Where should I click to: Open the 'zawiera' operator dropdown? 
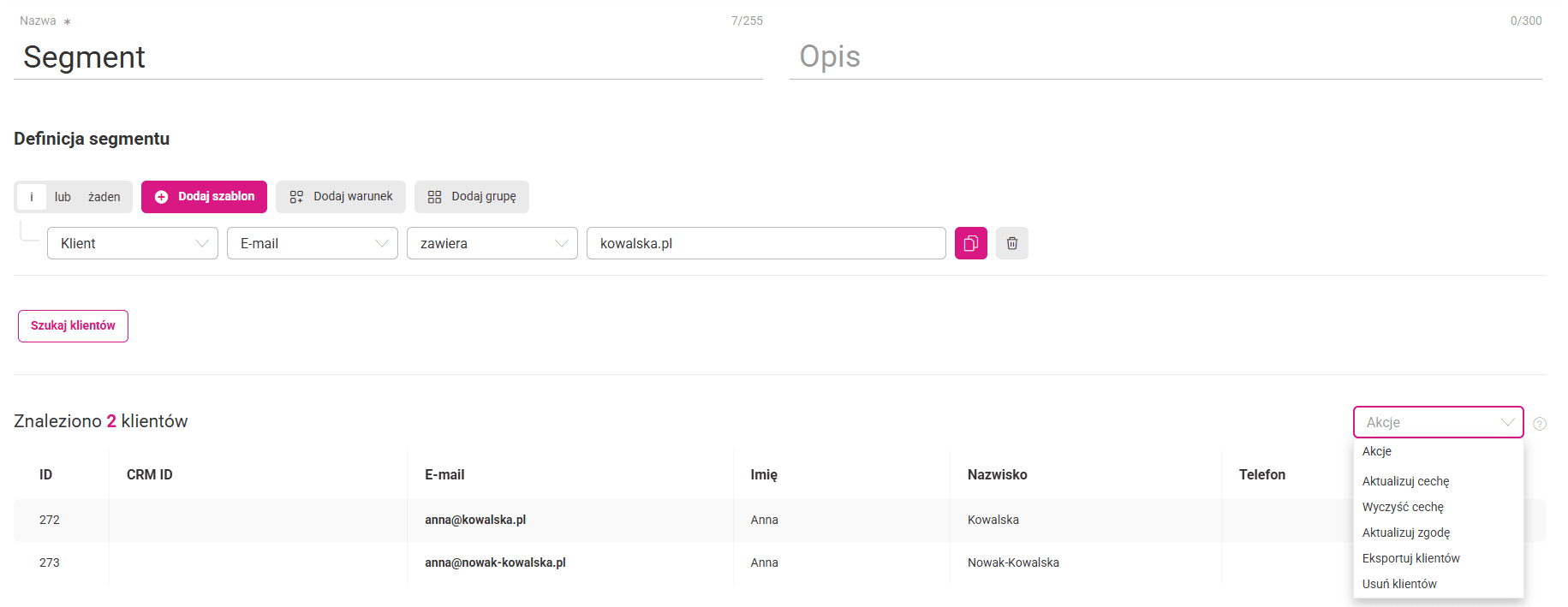click(492, 243)
